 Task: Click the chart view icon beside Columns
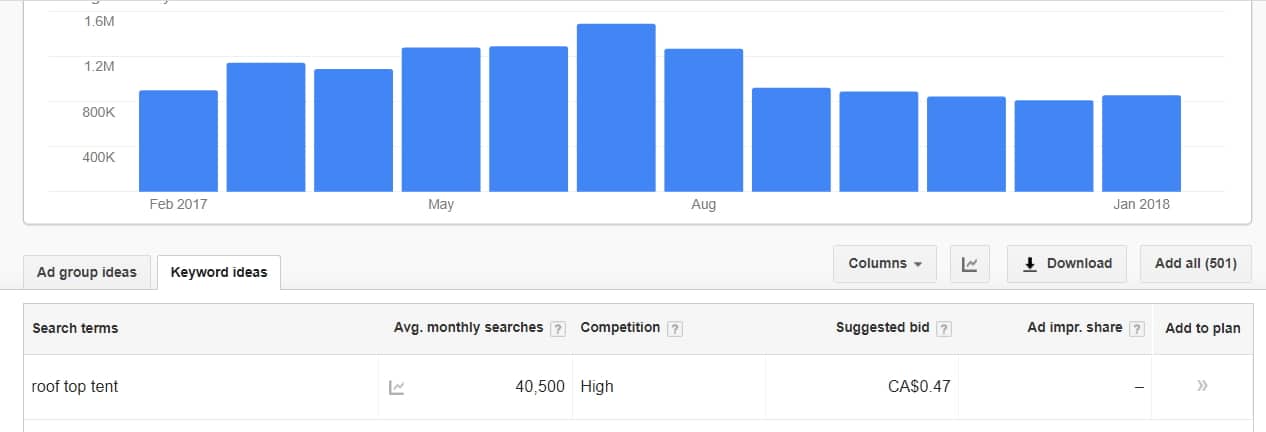[x=969, y=264]
